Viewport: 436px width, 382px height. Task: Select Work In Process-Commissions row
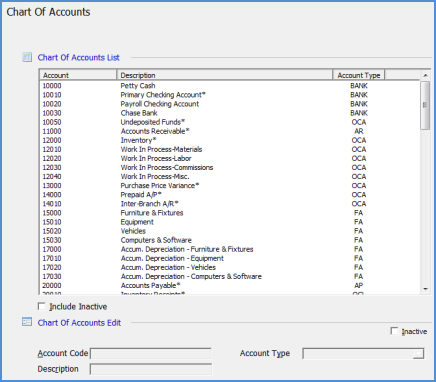(230, 167)
